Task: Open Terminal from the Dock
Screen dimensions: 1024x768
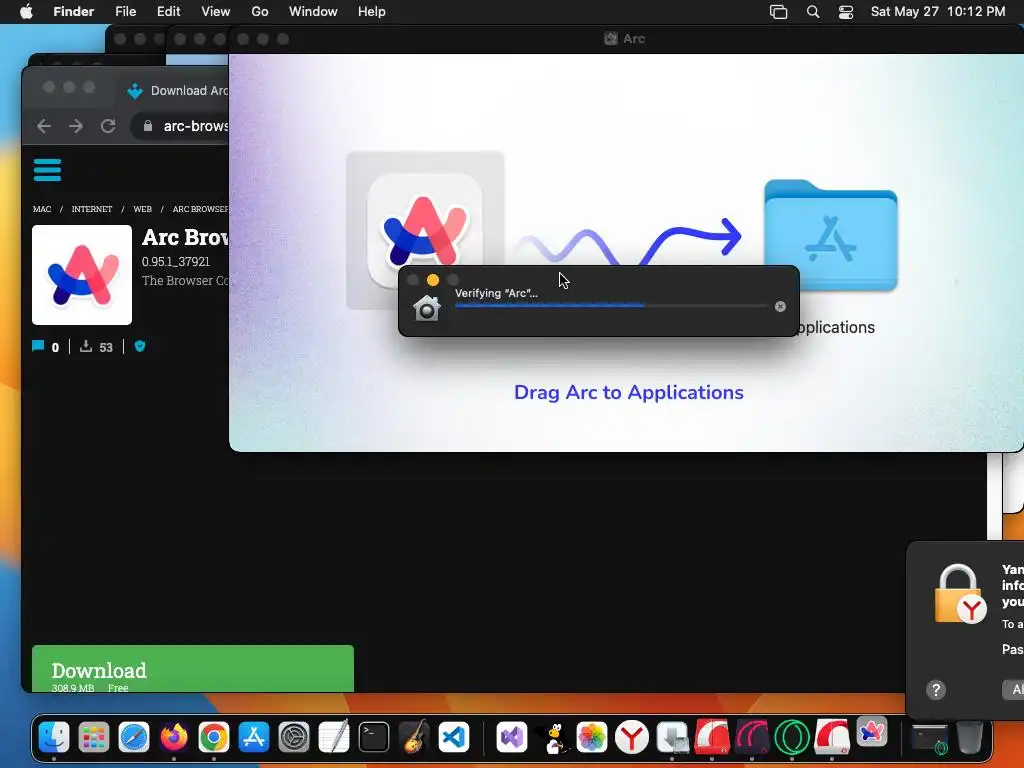Action: tap(374, 737)
